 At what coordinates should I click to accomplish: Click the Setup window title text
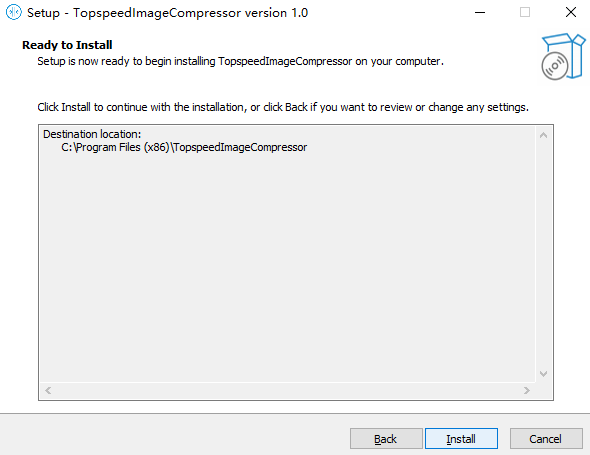coord(167,13)
